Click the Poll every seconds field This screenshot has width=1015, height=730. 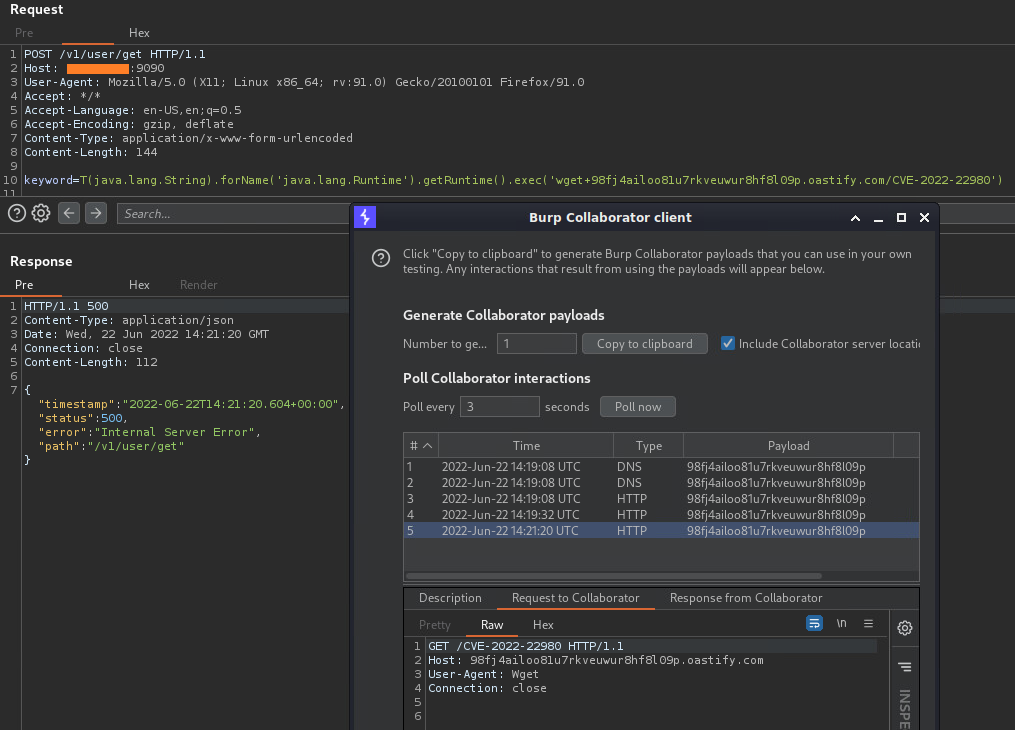pyautogui.click(x=499, y=406)
